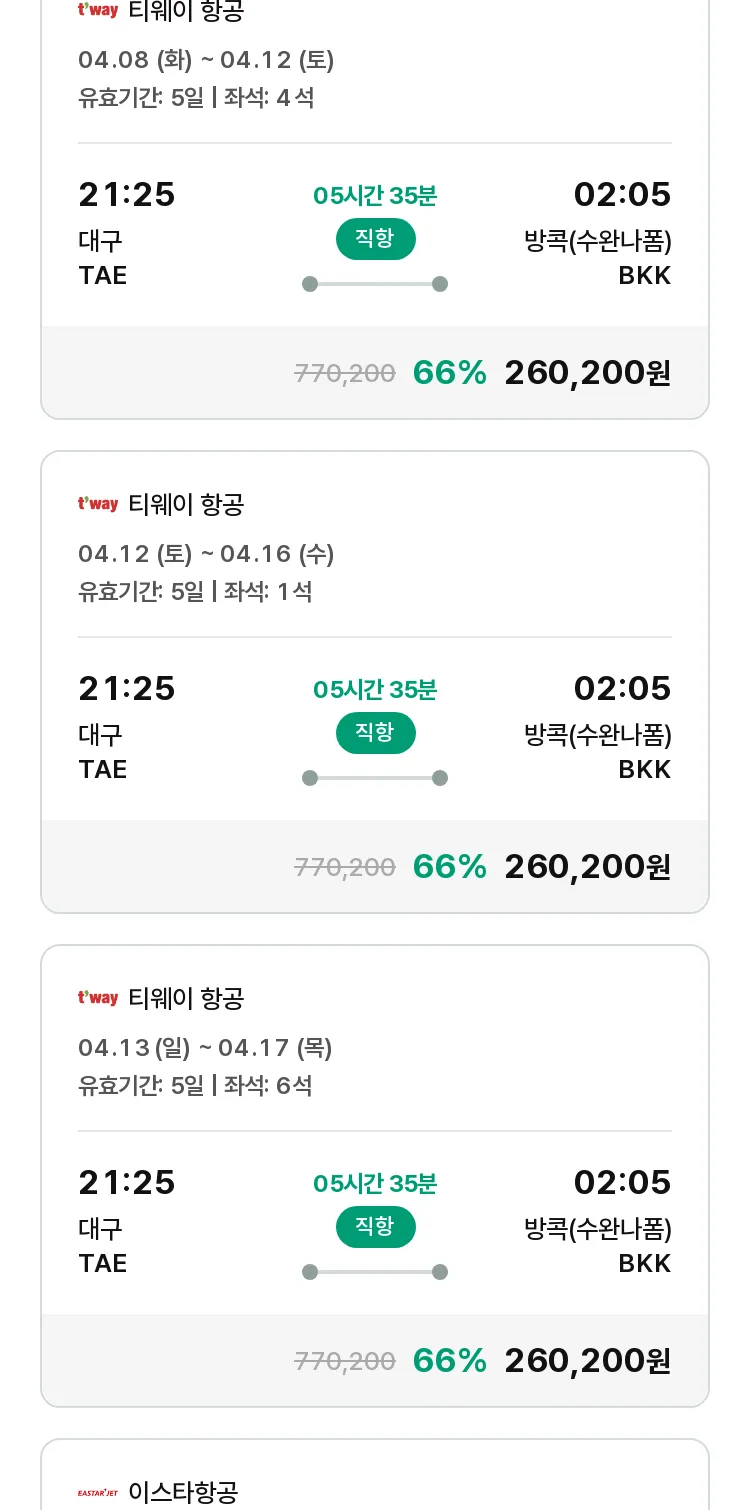The image size is (750, 1510).
Task: Click the t'way logo on the 04.13 flight card
Action: click(x=98, y=998)
